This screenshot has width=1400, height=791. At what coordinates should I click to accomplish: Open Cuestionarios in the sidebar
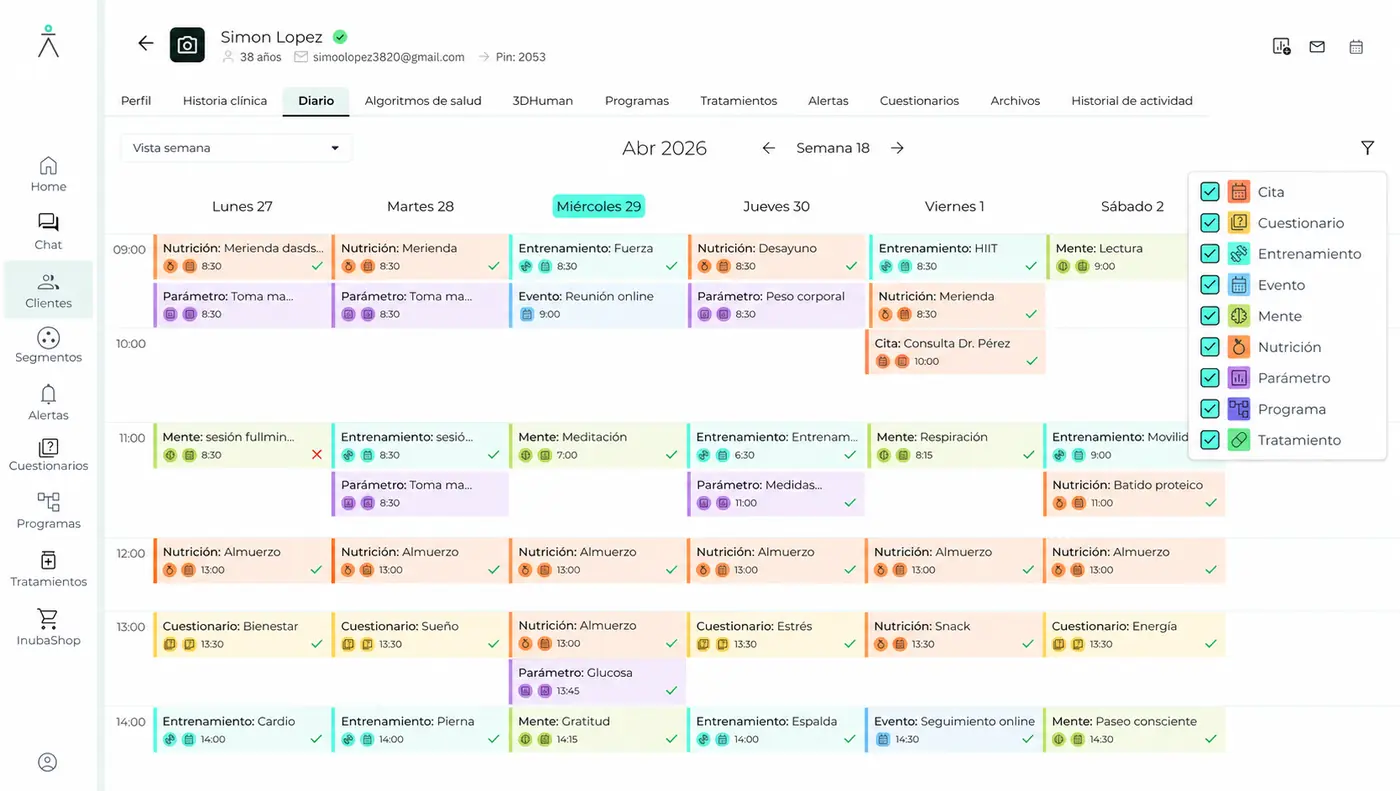pos(48,455)
